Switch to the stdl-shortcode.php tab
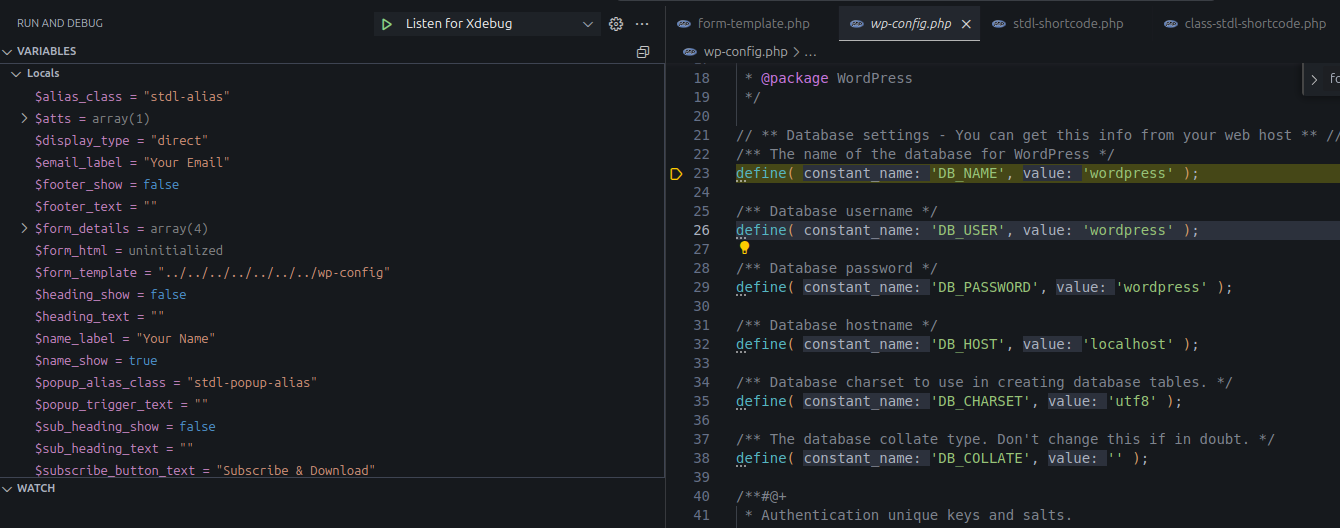 click(1066, 24)
